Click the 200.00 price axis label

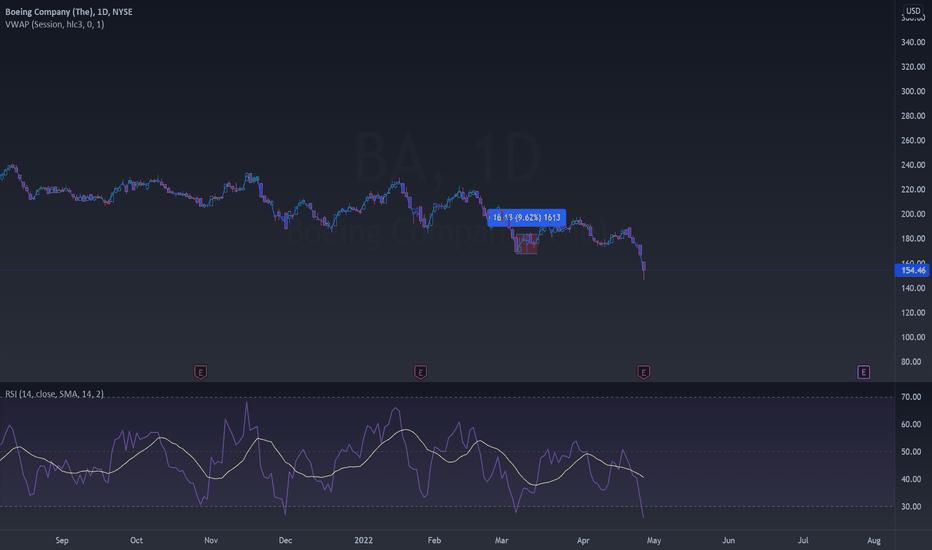point(913,214)
